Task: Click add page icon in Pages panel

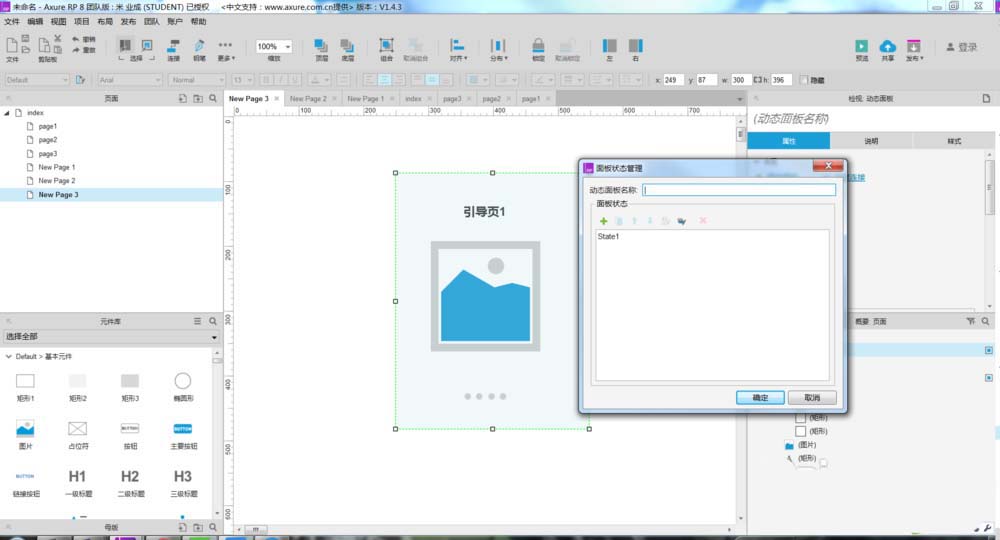Action: coord(183,99)
